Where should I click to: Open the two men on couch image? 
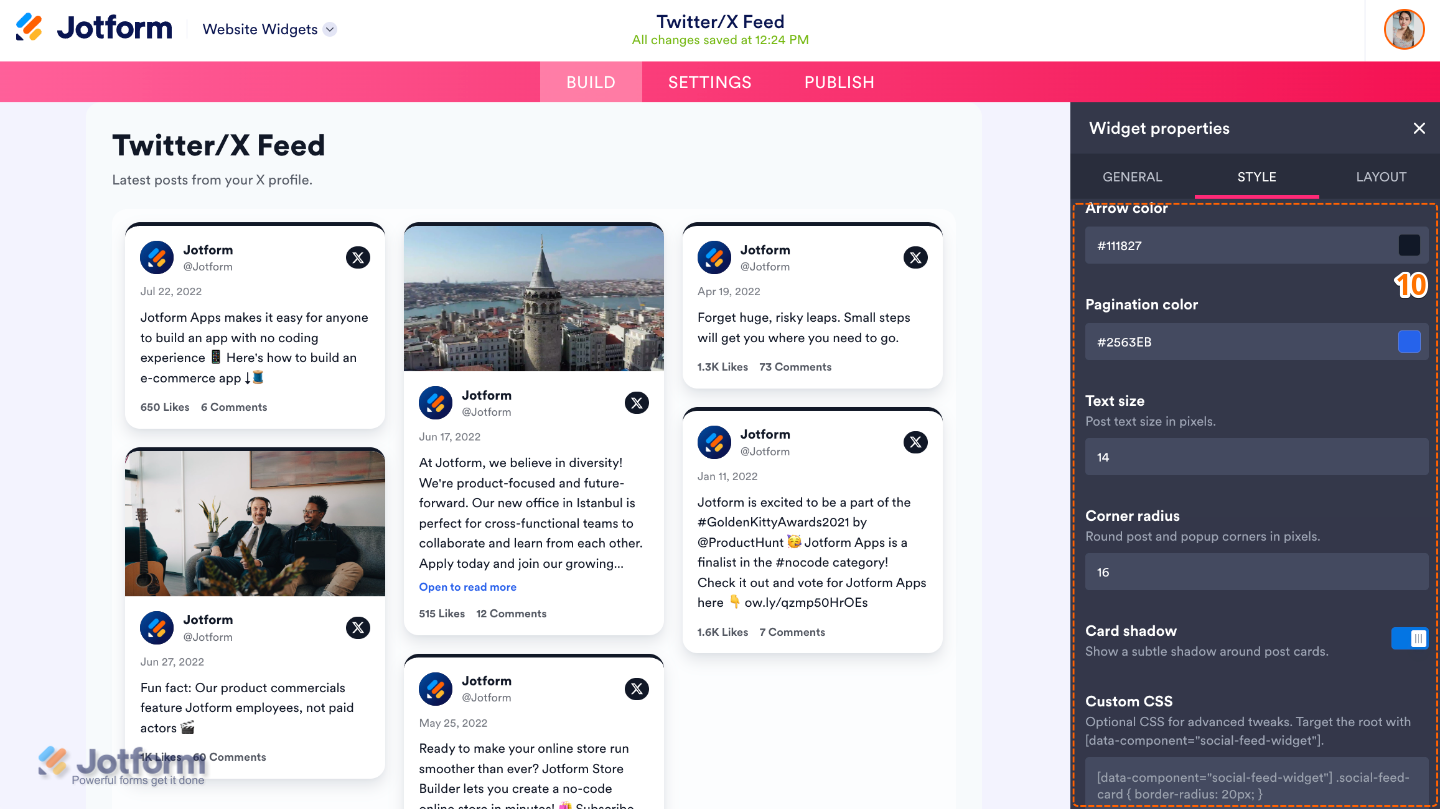click(255, 523)
